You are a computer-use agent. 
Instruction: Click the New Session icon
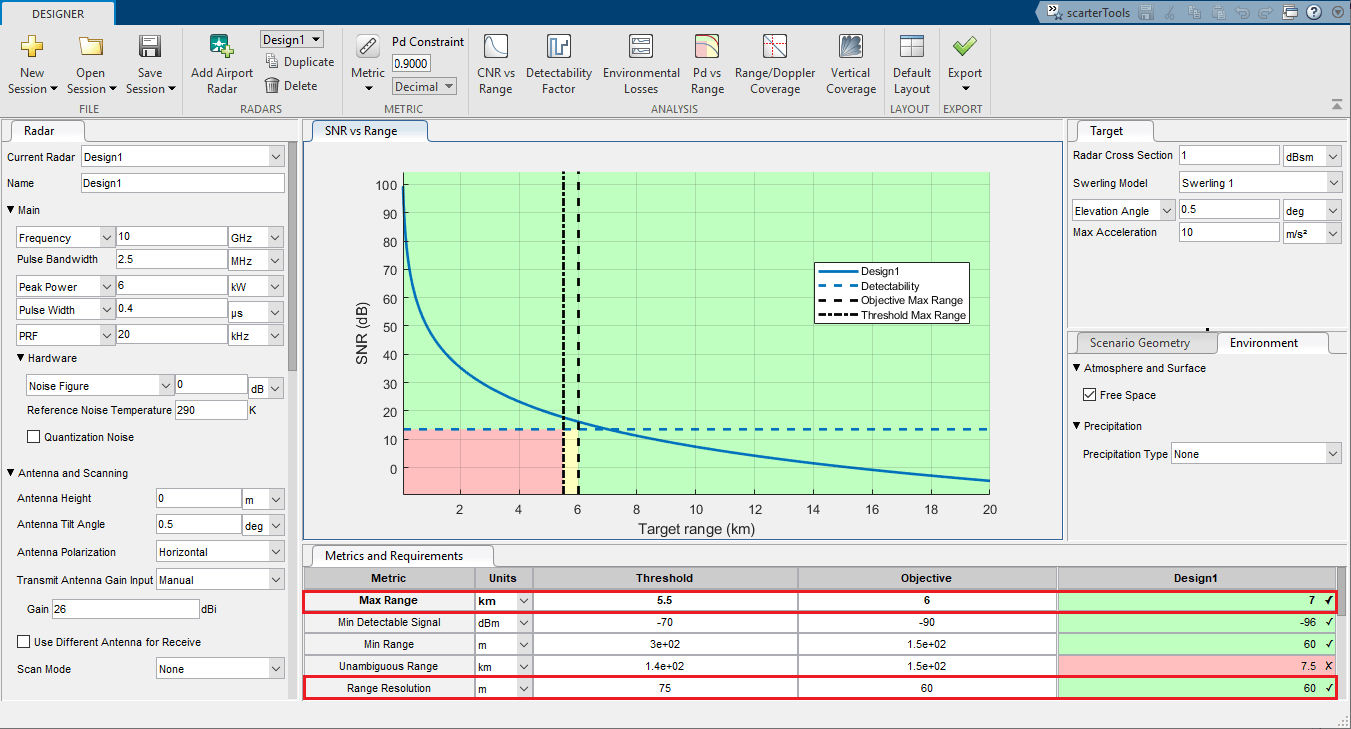click(x=32, y=47)
